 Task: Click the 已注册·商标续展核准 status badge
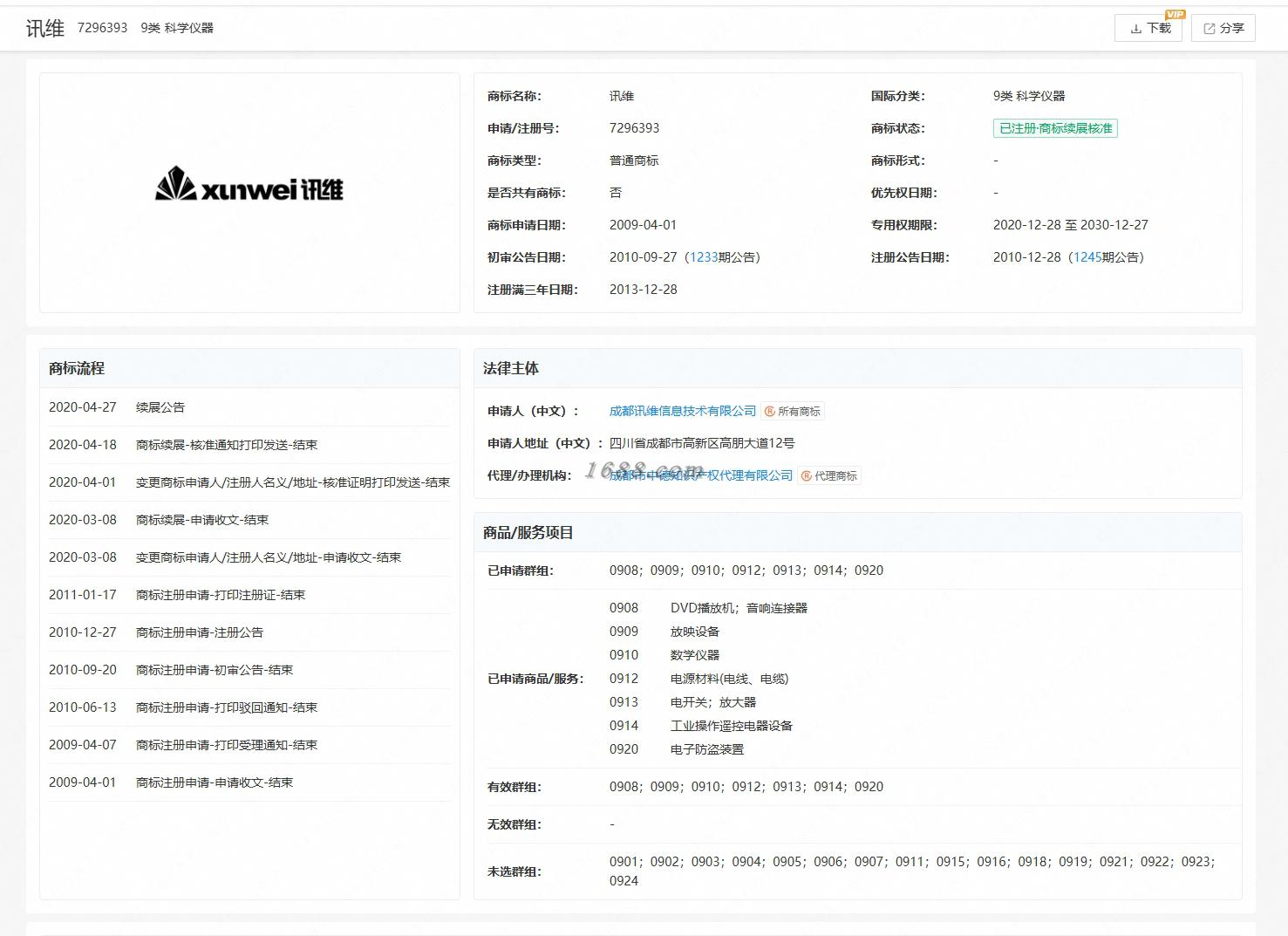click(x=1055, y=128)
